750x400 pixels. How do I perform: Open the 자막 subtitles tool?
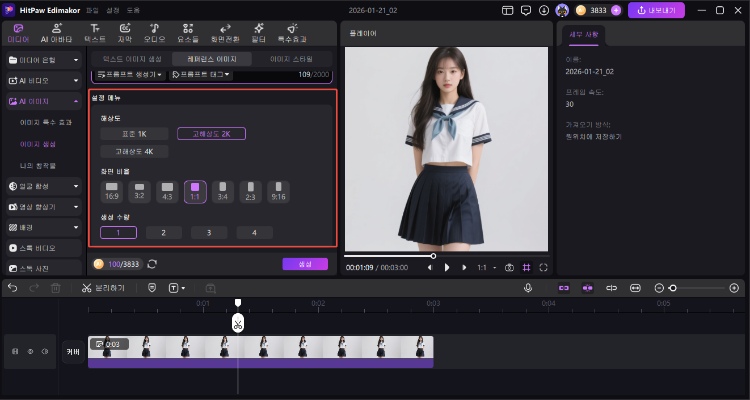coord(125,33)
